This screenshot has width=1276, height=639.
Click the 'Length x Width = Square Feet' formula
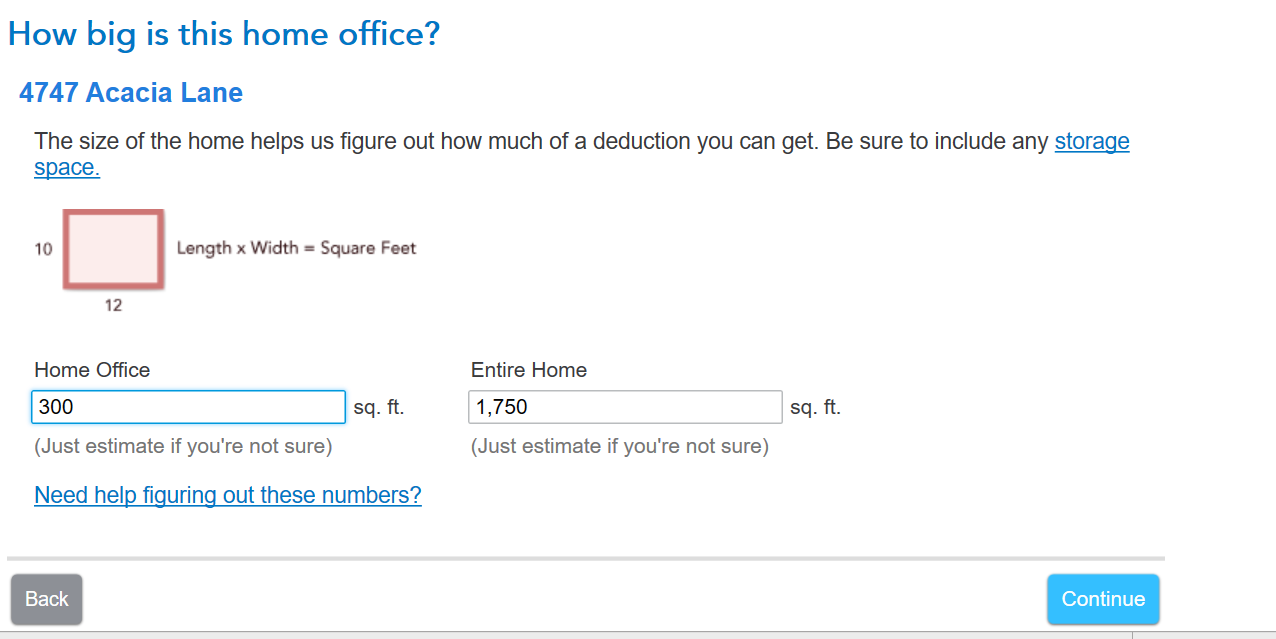296,248
